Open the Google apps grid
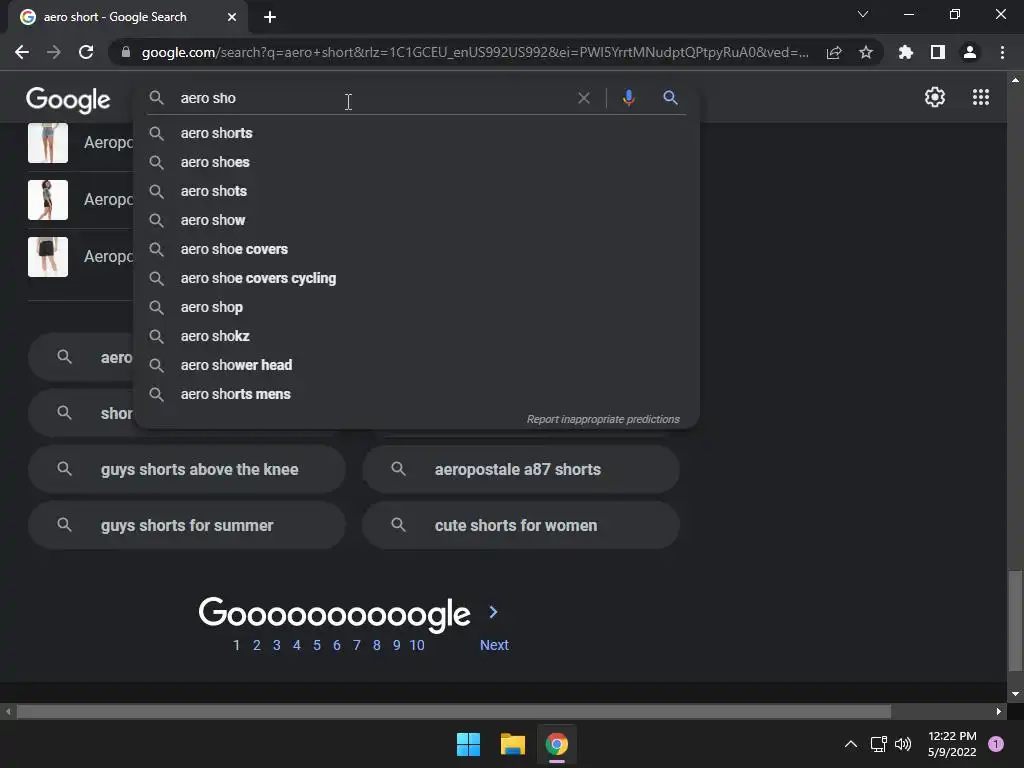The width and height of the screenshot is (1024, 768). pos(981,97)
